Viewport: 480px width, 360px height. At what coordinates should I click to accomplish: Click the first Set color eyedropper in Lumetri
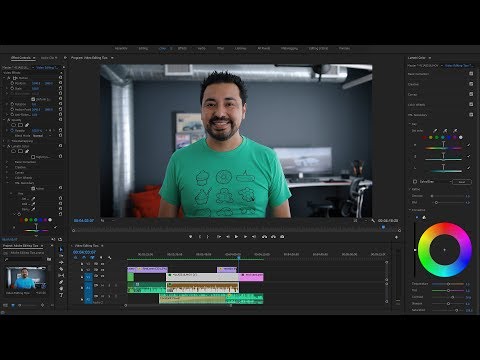[x=435, y=131]
